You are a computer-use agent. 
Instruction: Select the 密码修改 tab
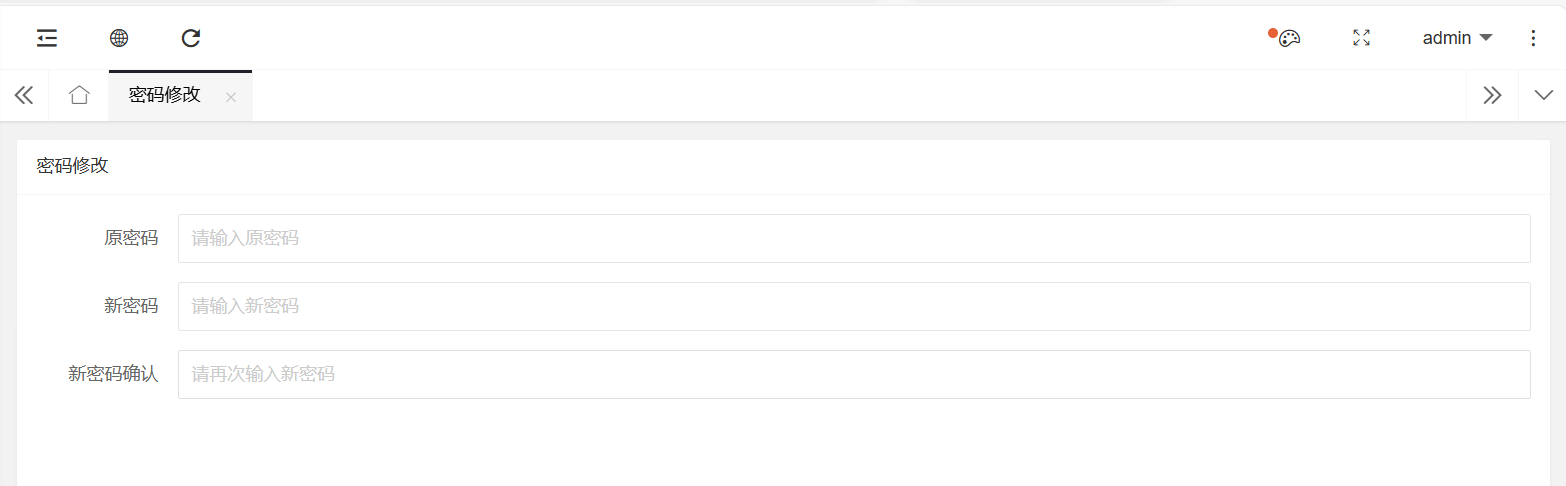(165, 95)
